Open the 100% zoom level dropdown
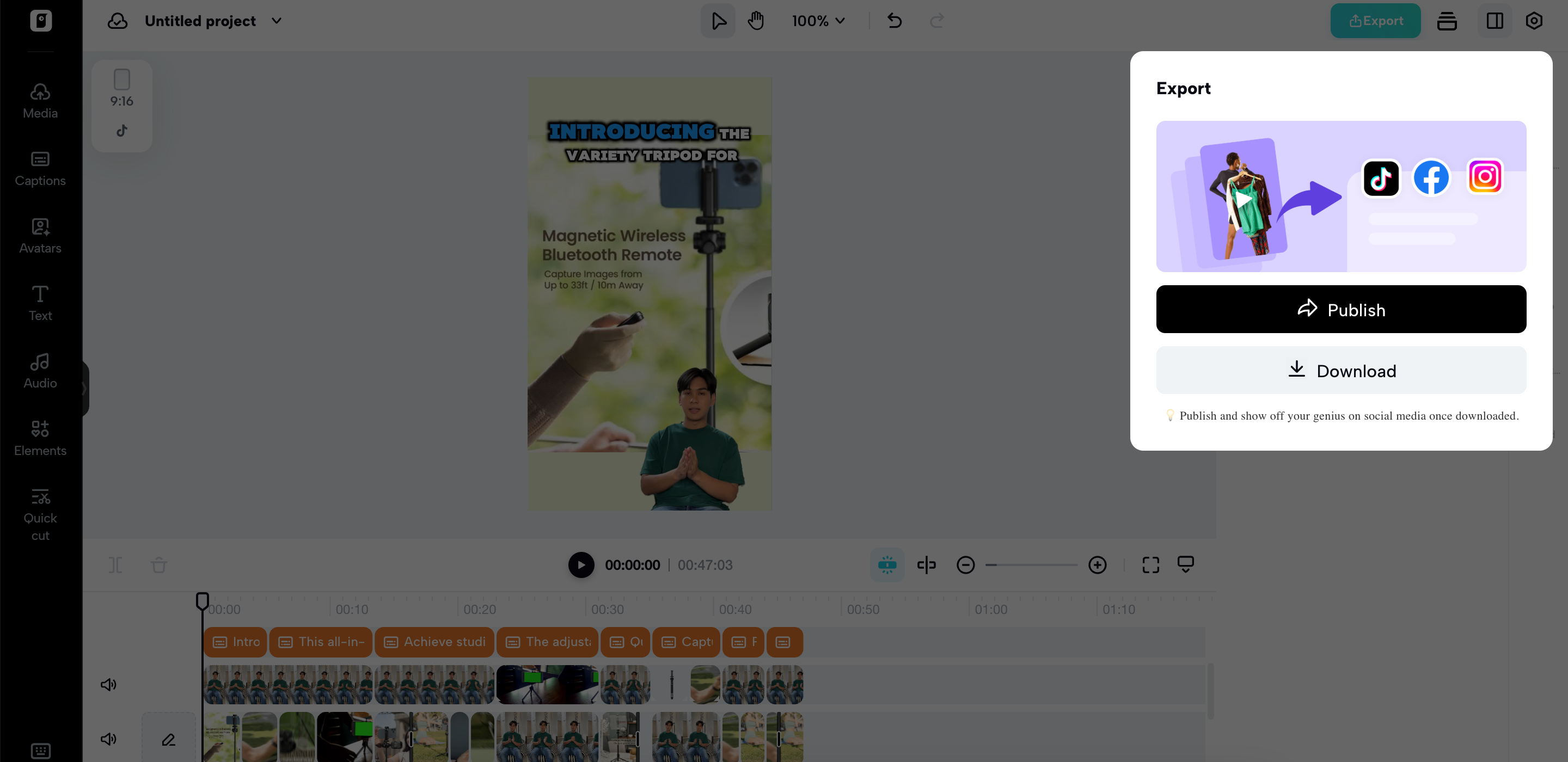1568x762 pixels. pos(818,21)
